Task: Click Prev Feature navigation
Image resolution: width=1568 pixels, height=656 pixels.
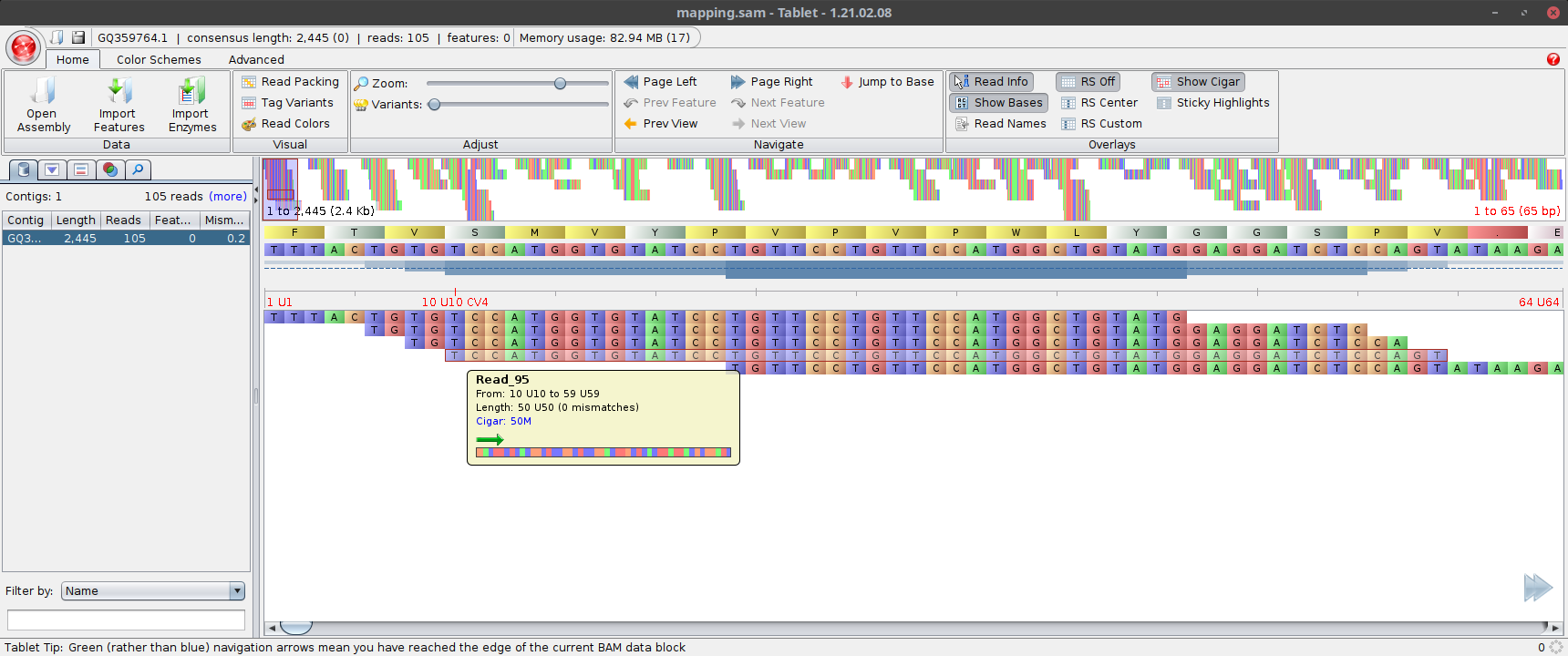Action: tap(670, 102)
